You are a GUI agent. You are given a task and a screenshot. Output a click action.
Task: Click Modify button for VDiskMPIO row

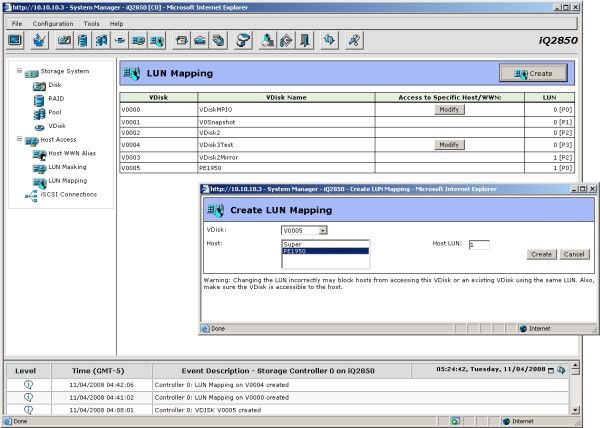449,109
